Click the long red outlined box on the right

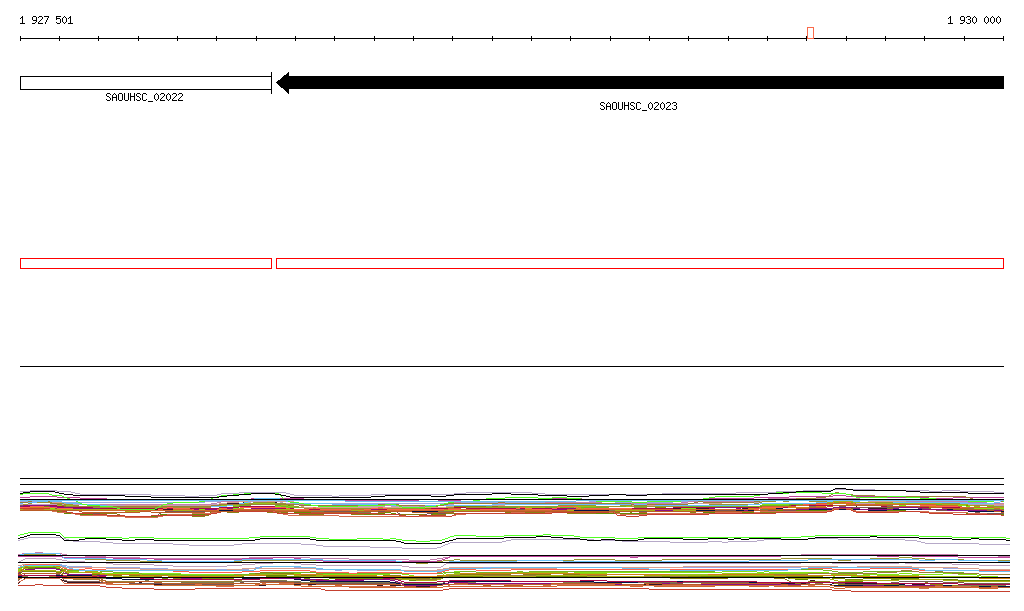click(640, 263)
